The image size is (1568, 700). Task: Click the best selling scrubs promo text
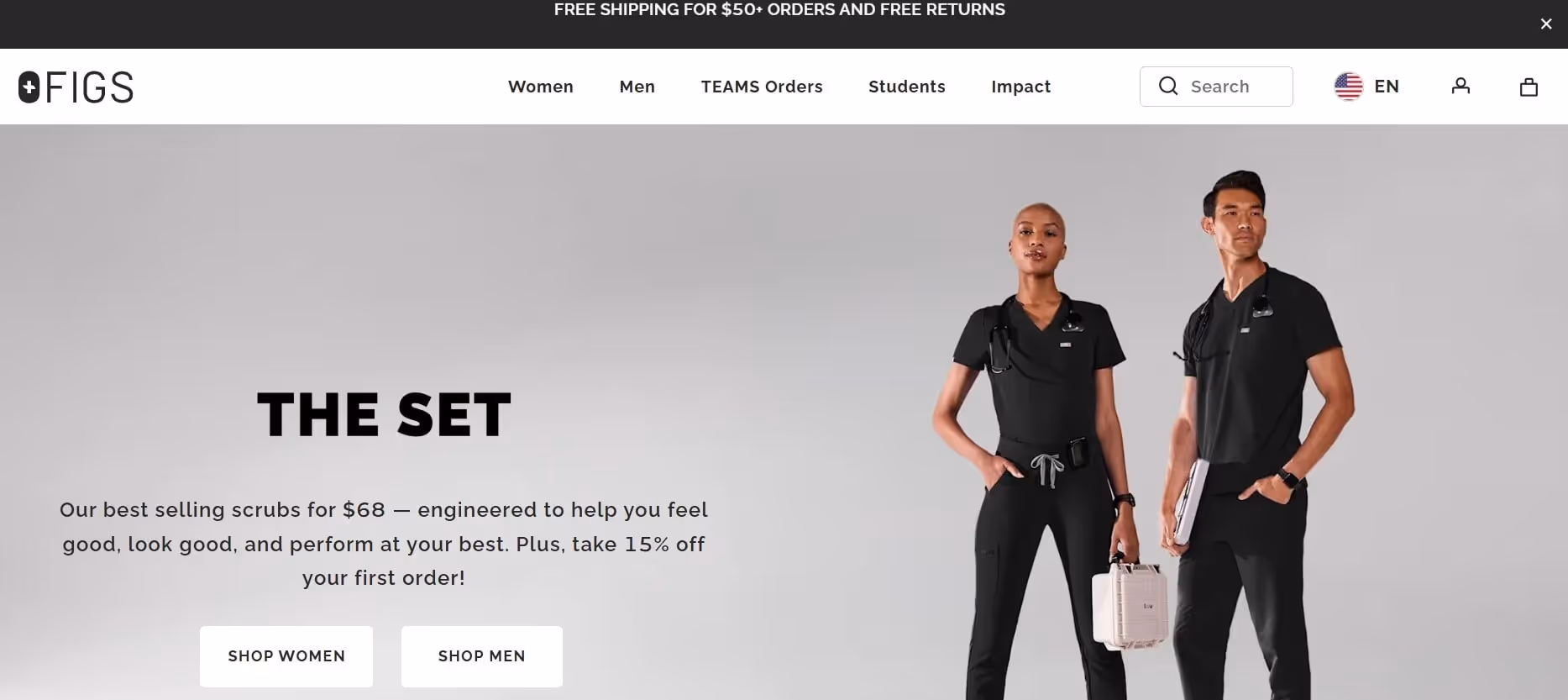(x=384, y=544)
